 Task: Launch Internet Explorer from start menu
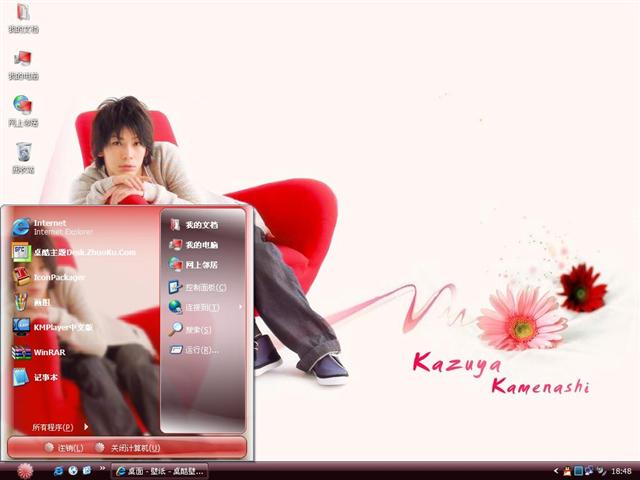tap(53, 227)
